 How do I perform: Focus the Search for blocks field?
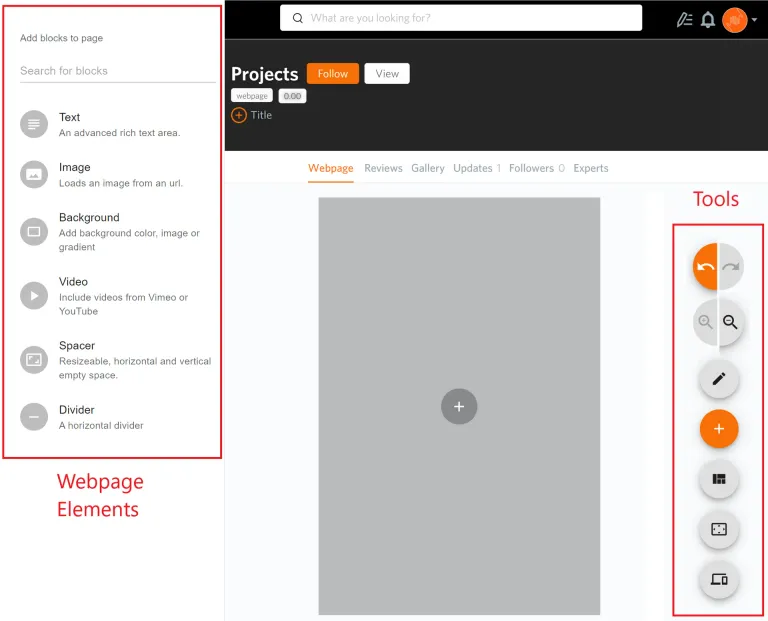point(118,71)
